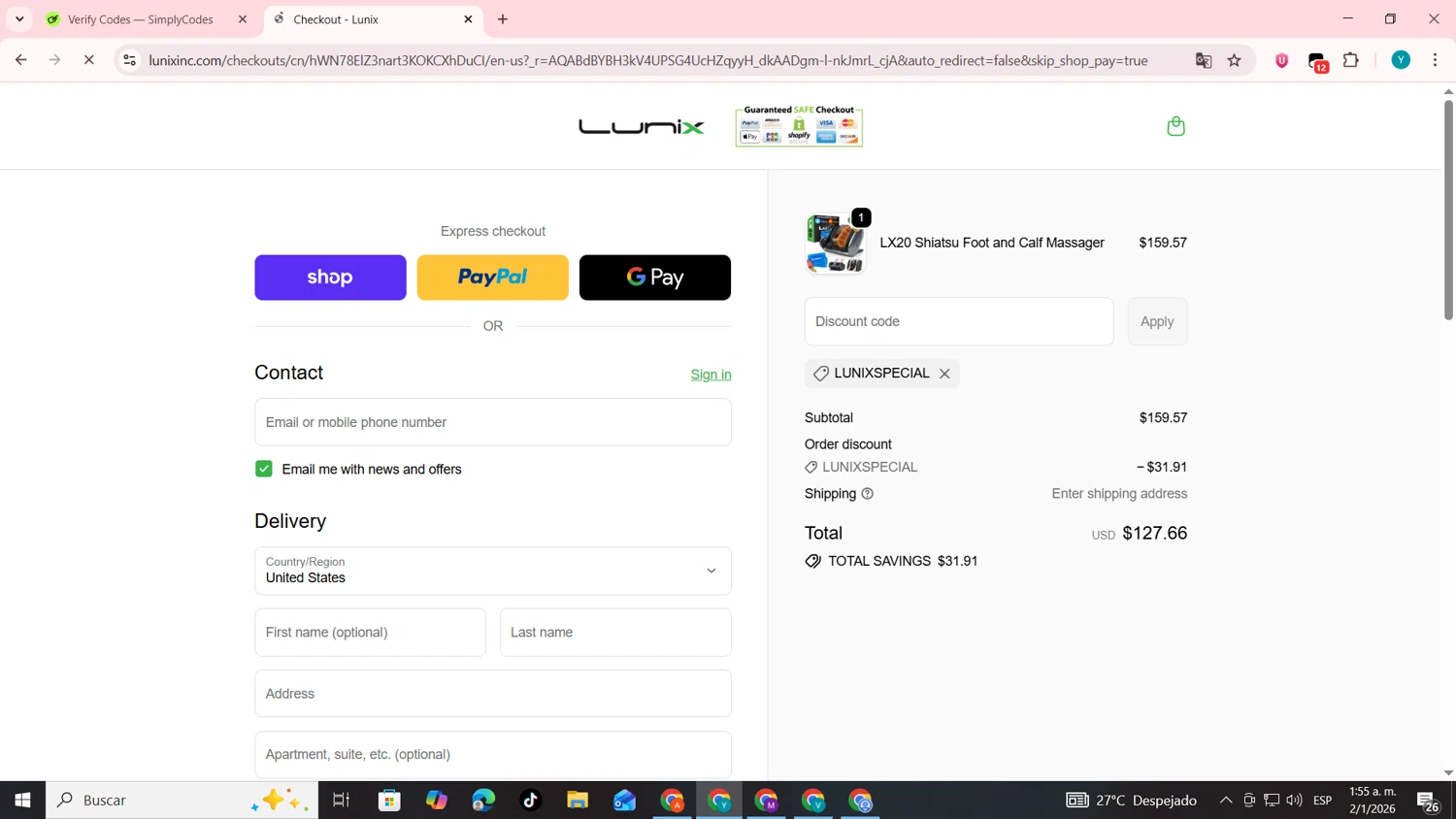Go forward in browser history
This screenshot has width=1456, height=819.
tap(55, 60)
